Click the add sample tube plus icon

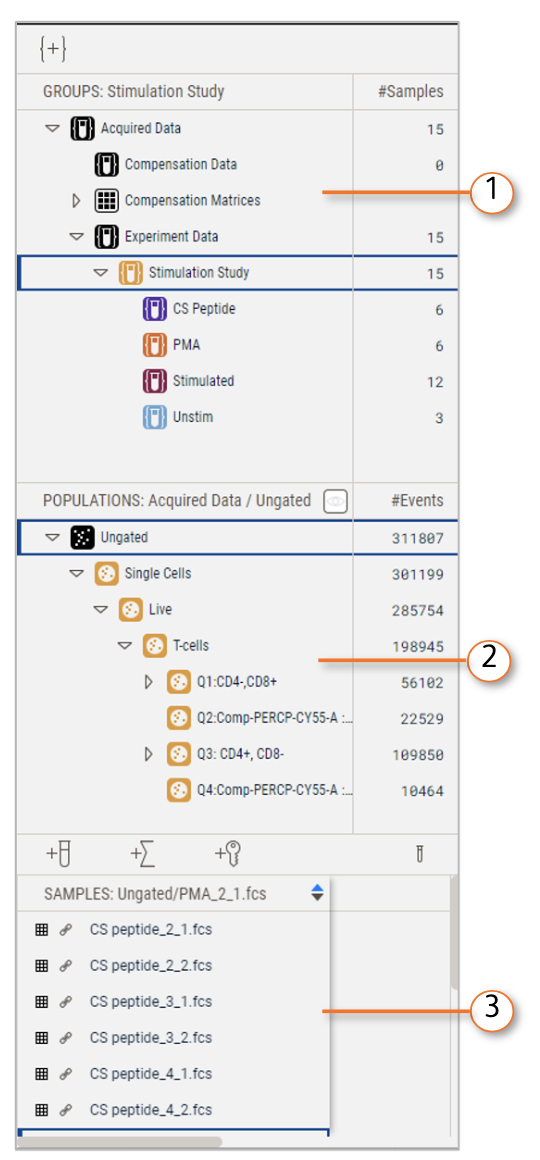pyautogui.click(x=59, y=854)
